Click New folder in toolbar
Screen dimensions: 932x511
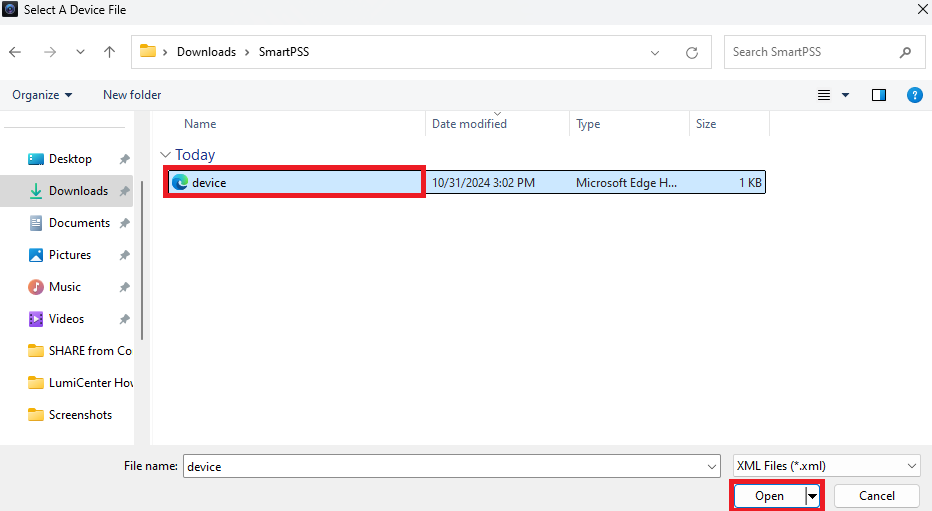[x=132, y=95]
